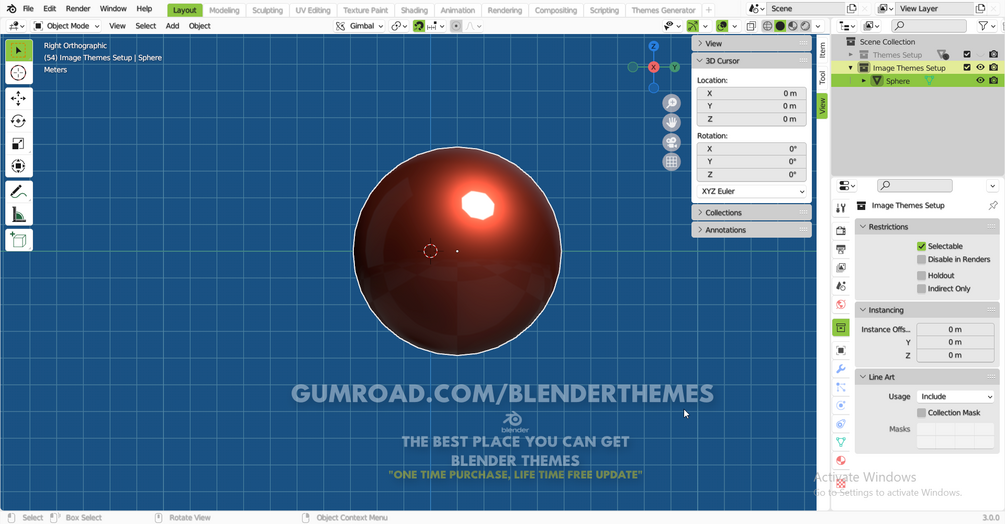The image size is (1005, 524).
Task: Enable the Holdout checkbox
Action: click(921, 275)
